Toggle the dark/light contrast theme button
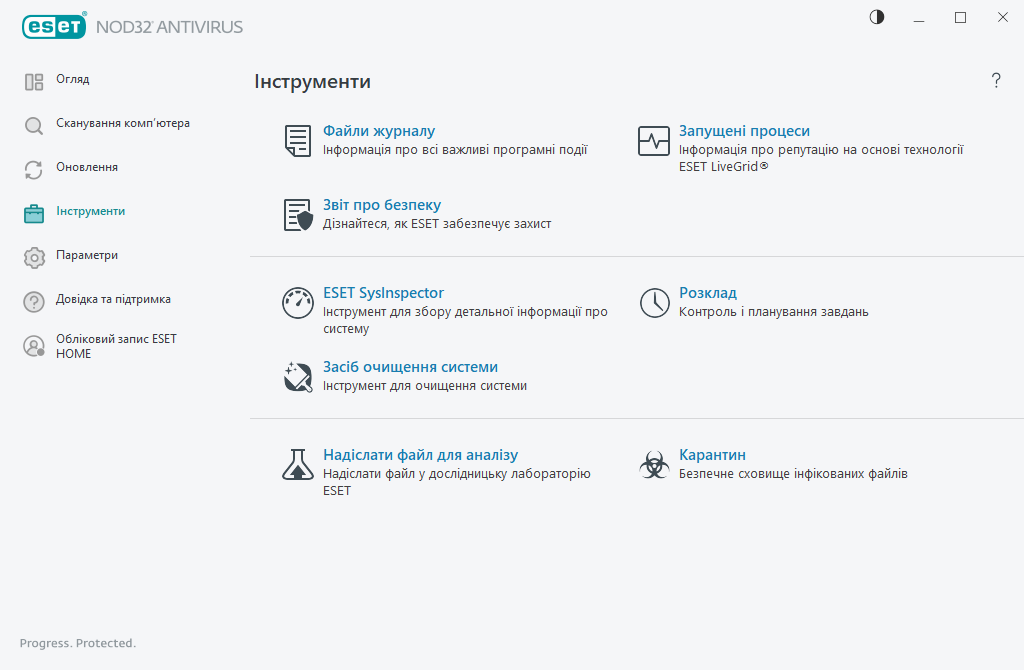The image size is (1024, 670). pyautogui.click(x=877, y=17)
